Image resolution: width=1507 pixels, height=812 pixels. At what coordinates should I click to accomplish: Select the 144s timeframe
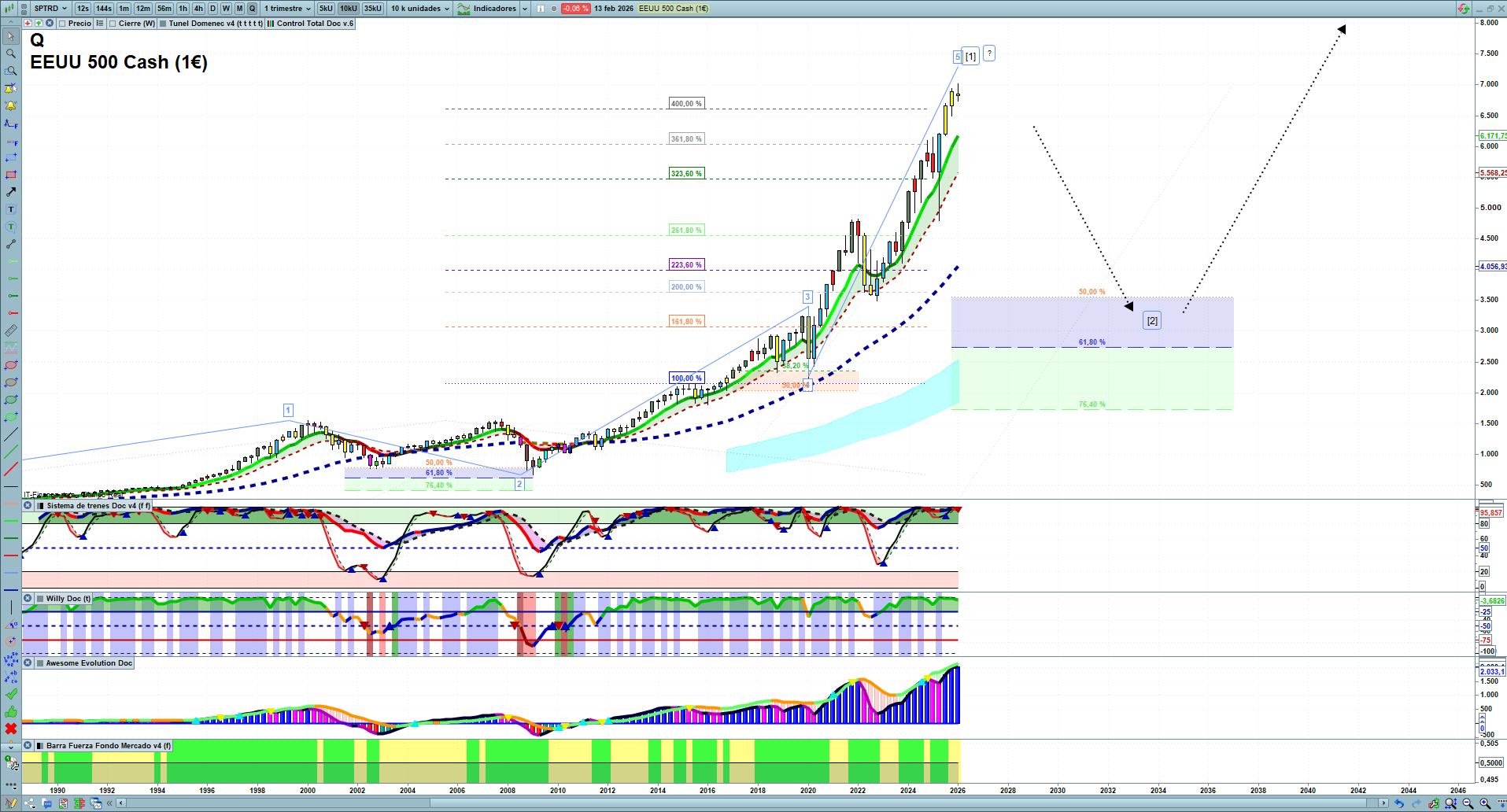[104, 9]
